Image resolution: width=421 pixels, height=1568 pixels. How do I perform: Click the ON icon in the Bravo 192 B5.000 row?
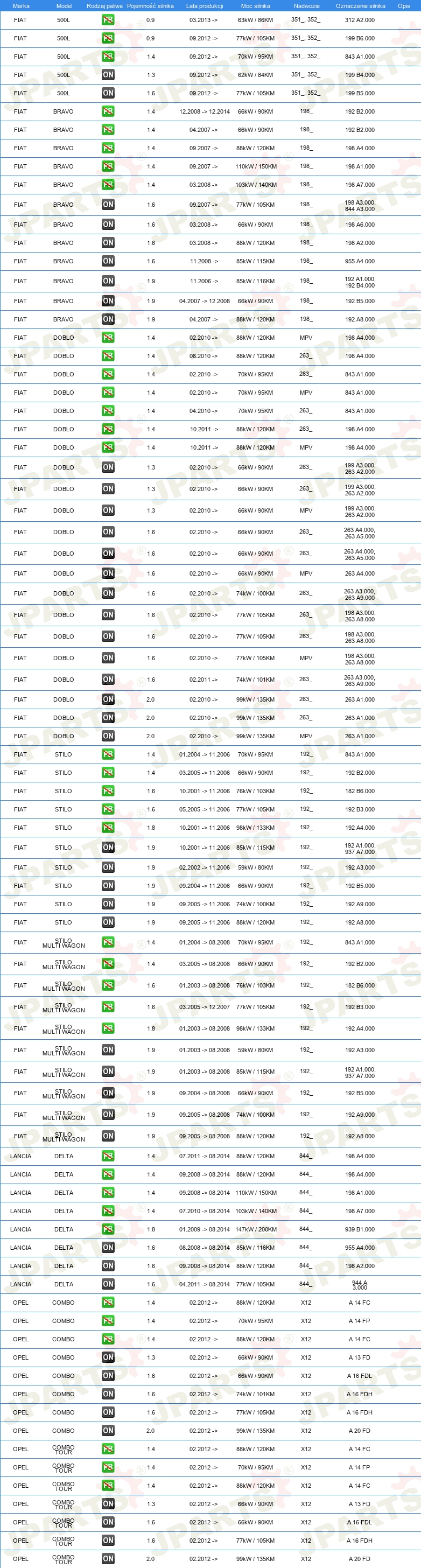click(x=108, y=300)
